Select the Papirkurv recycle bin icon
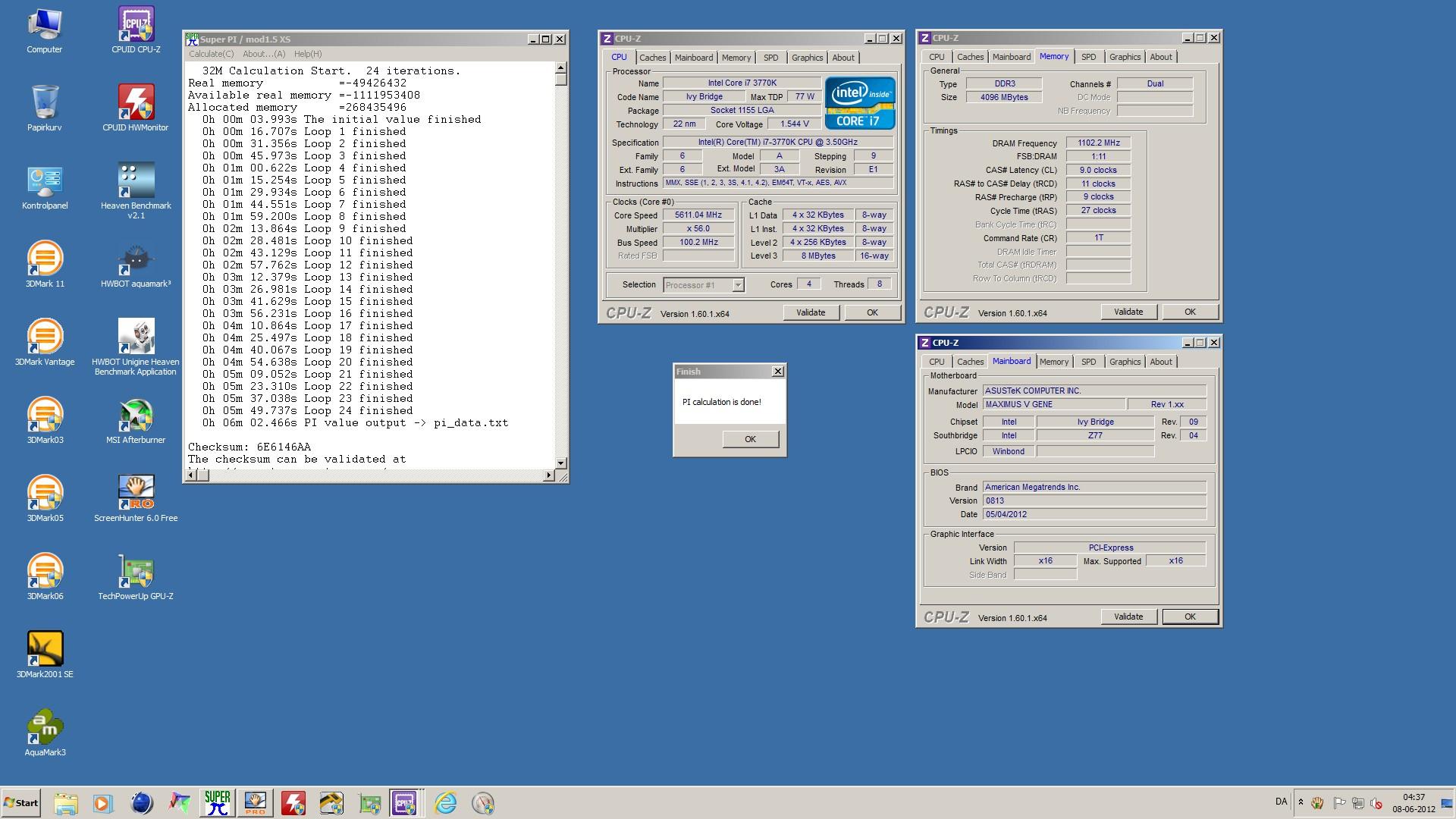 [x=45, y=108]
